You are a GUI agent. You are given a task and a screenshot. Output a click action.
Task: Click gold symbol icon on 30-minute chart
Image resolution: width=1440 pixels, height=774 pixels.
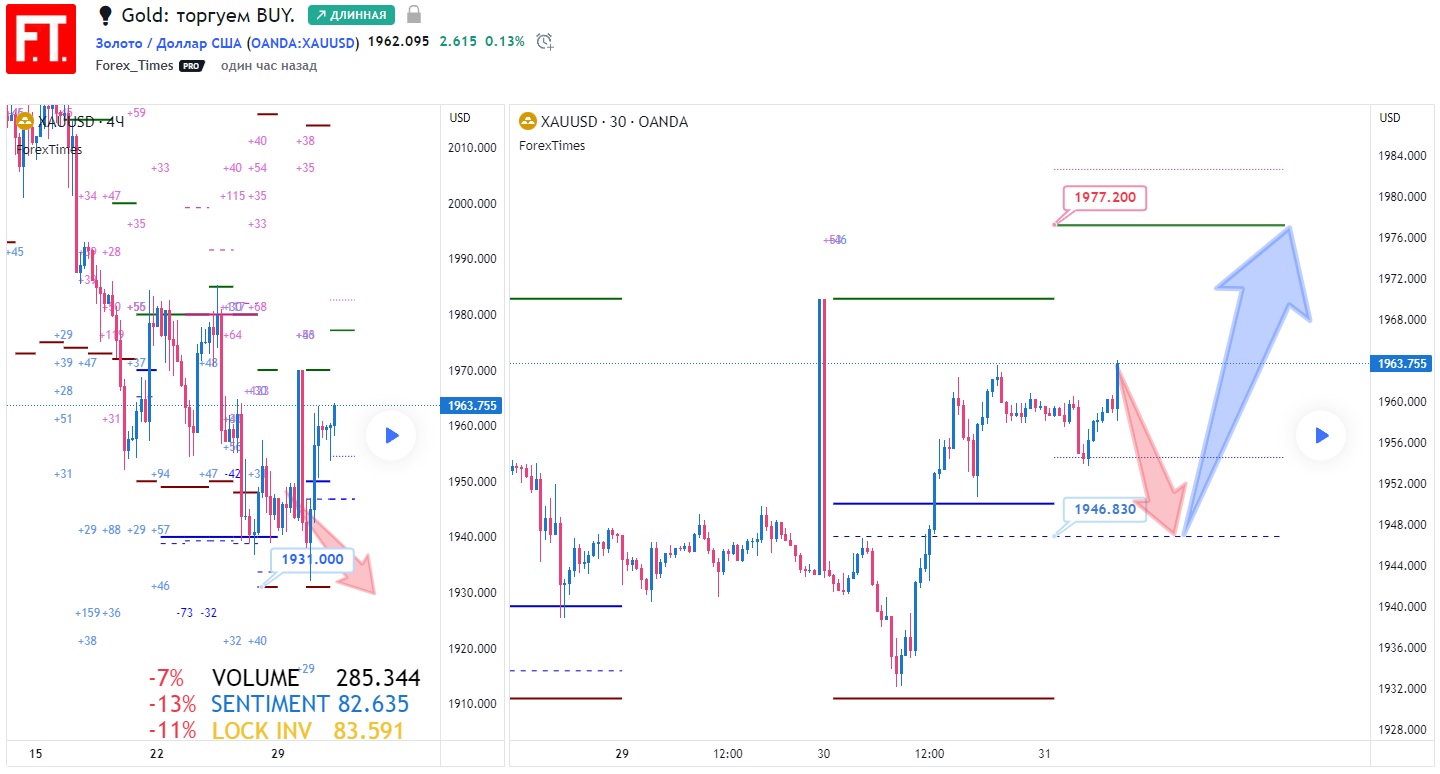point(527,122)
